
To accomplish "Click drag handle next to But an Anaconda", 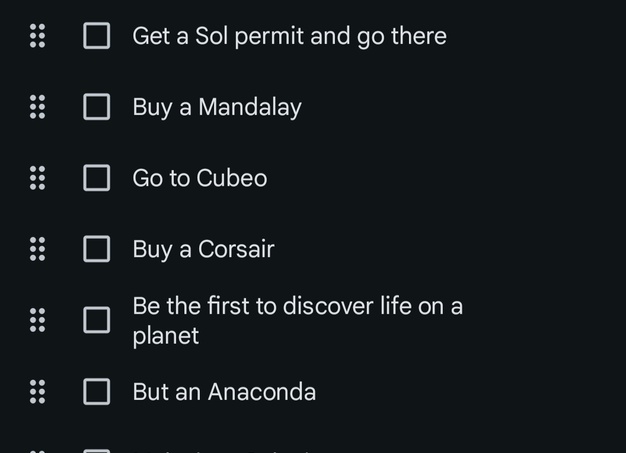I will (38, 392).
